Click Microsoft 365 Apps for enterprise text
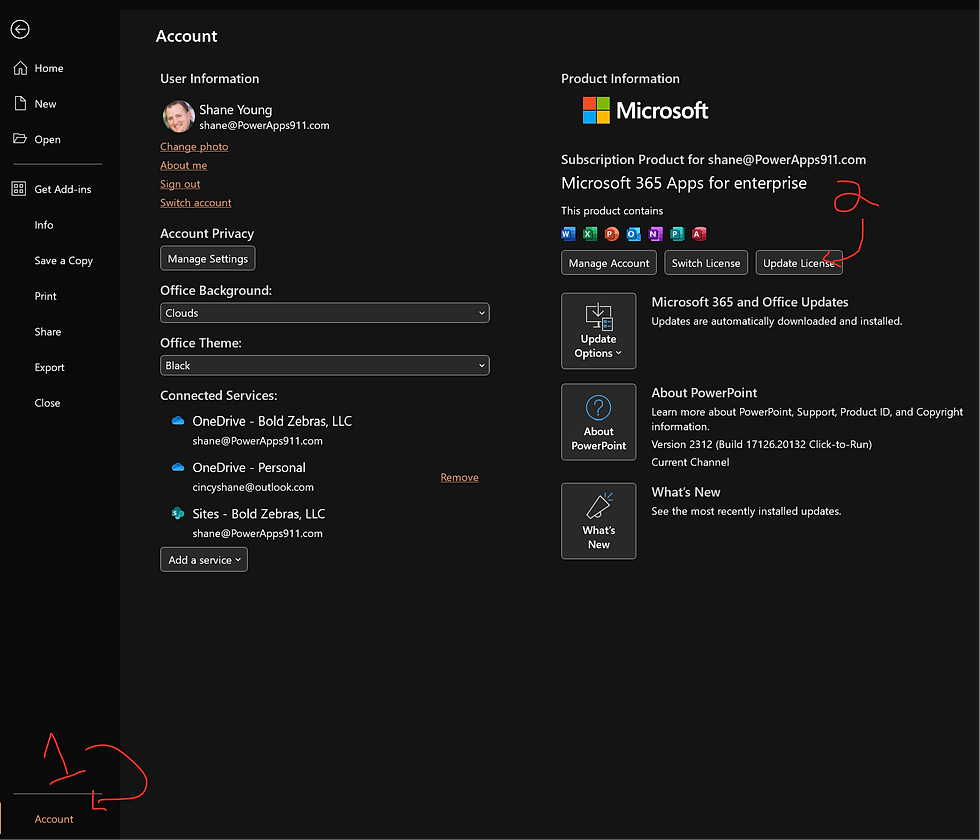Image resolution: width=980 pixels, height=840 pixels. tap(684, 182)
